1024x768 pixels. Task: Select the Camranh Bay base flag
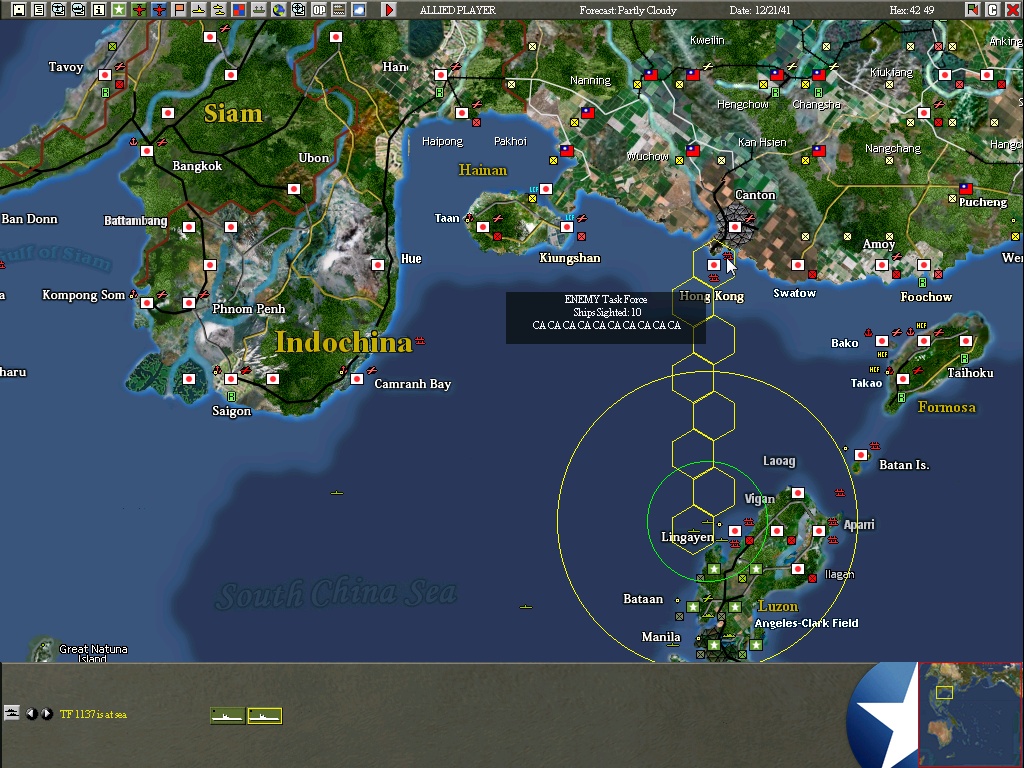(357, 379)
